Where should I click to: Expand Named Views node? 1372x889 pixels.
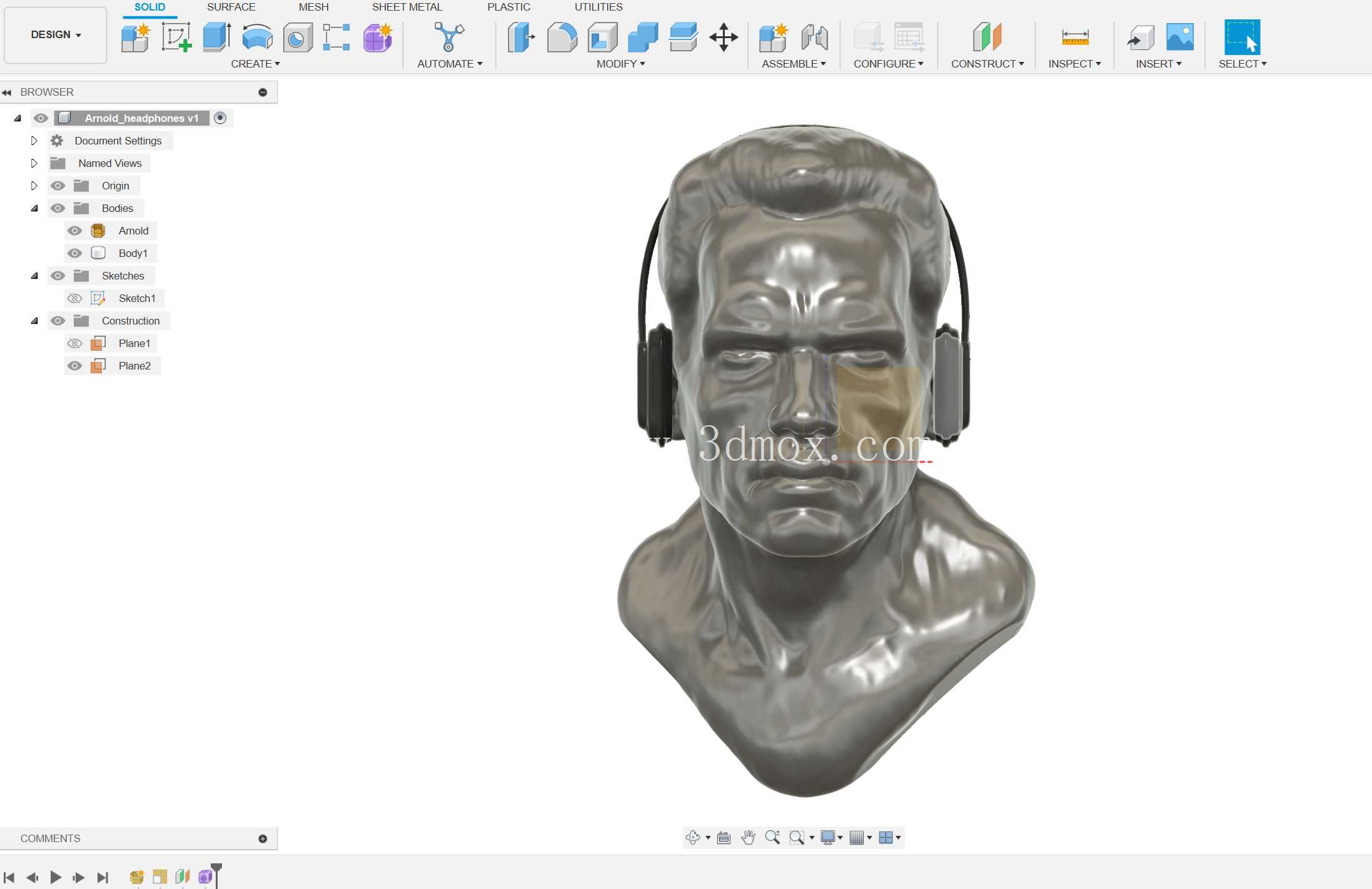[34, 163]
